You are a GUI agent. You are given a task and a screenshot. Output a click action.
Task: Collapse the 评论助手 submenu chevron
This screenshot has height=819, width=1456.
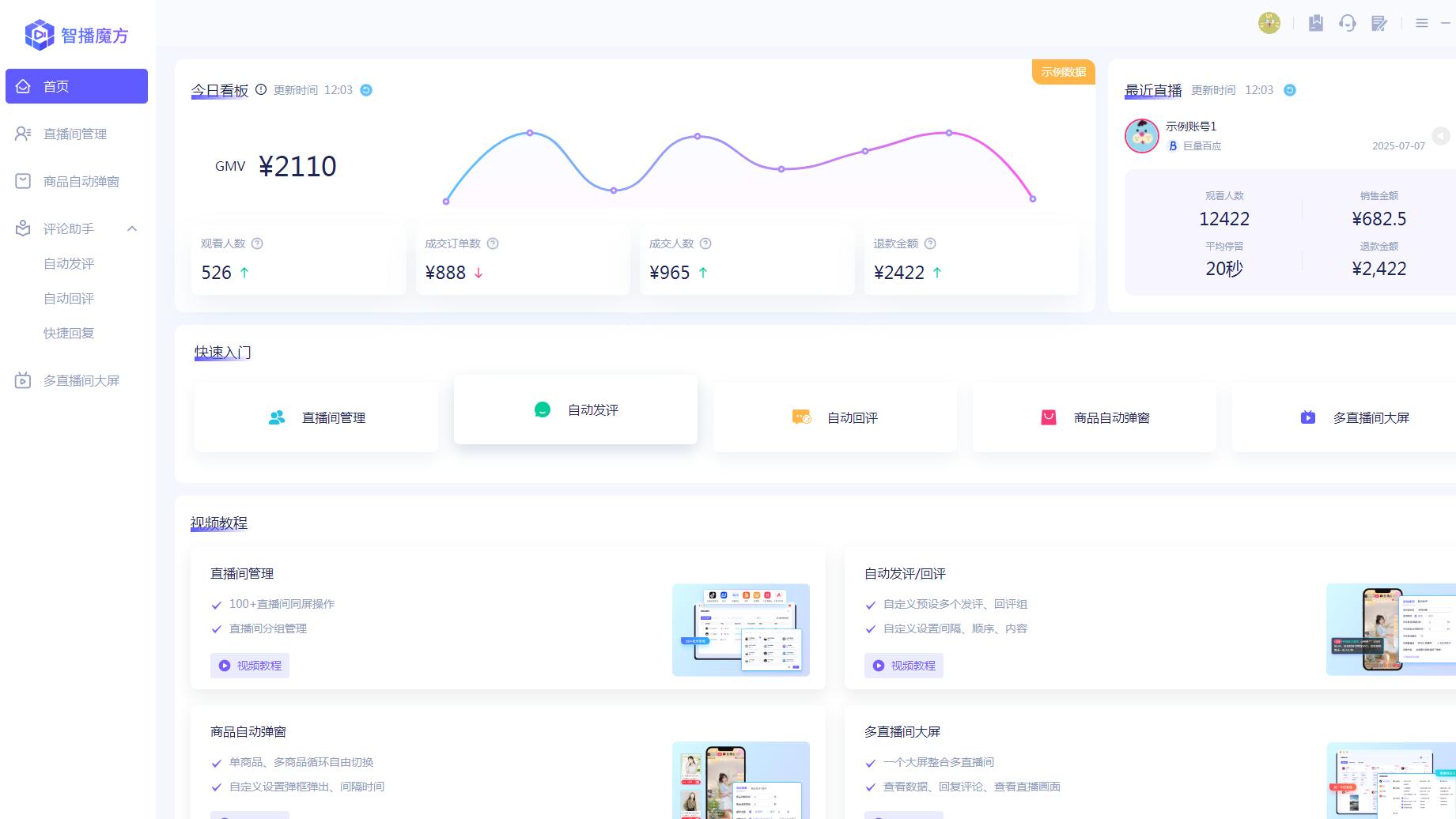point(132,228)
